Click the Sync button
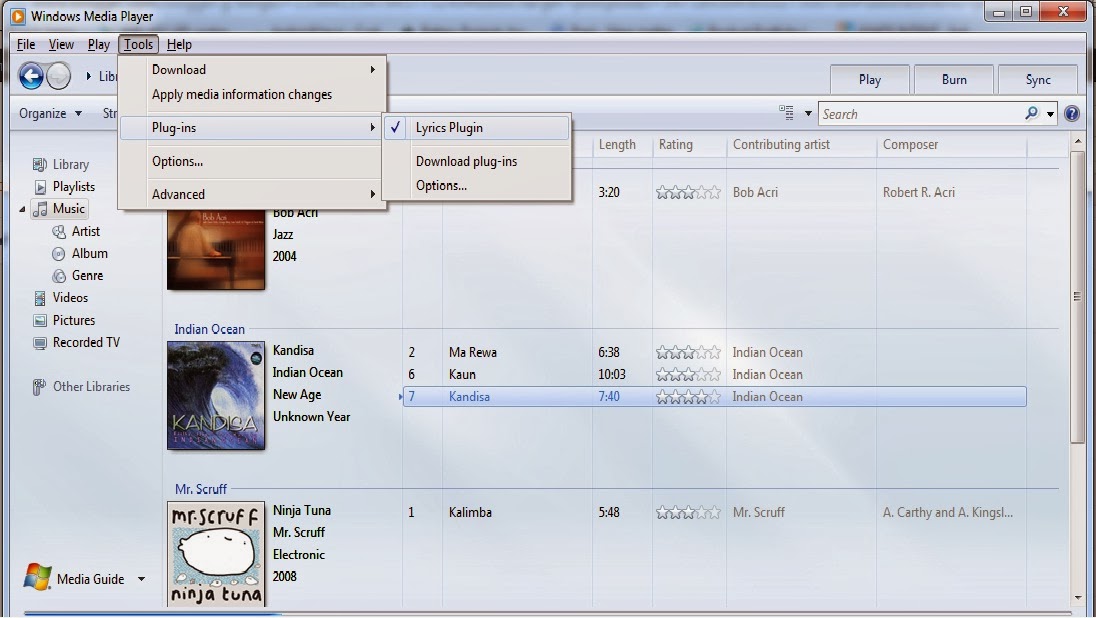Viewport: 1096px width, 618px height. [1038, 78]
